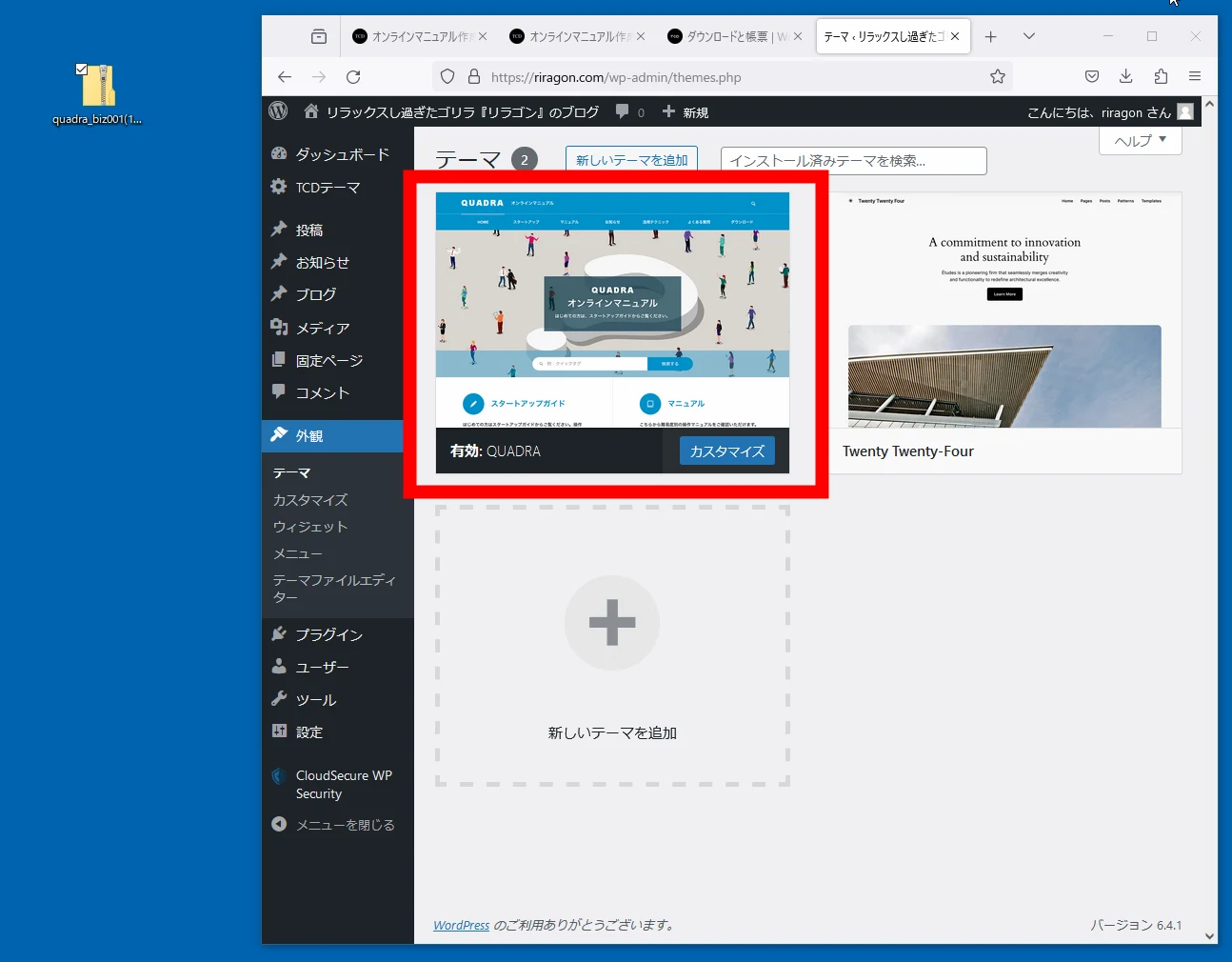The image size is (1232, 962).
Task: Open the Firefox extensions puzzle icon
Action: [x=1160, y=77]
